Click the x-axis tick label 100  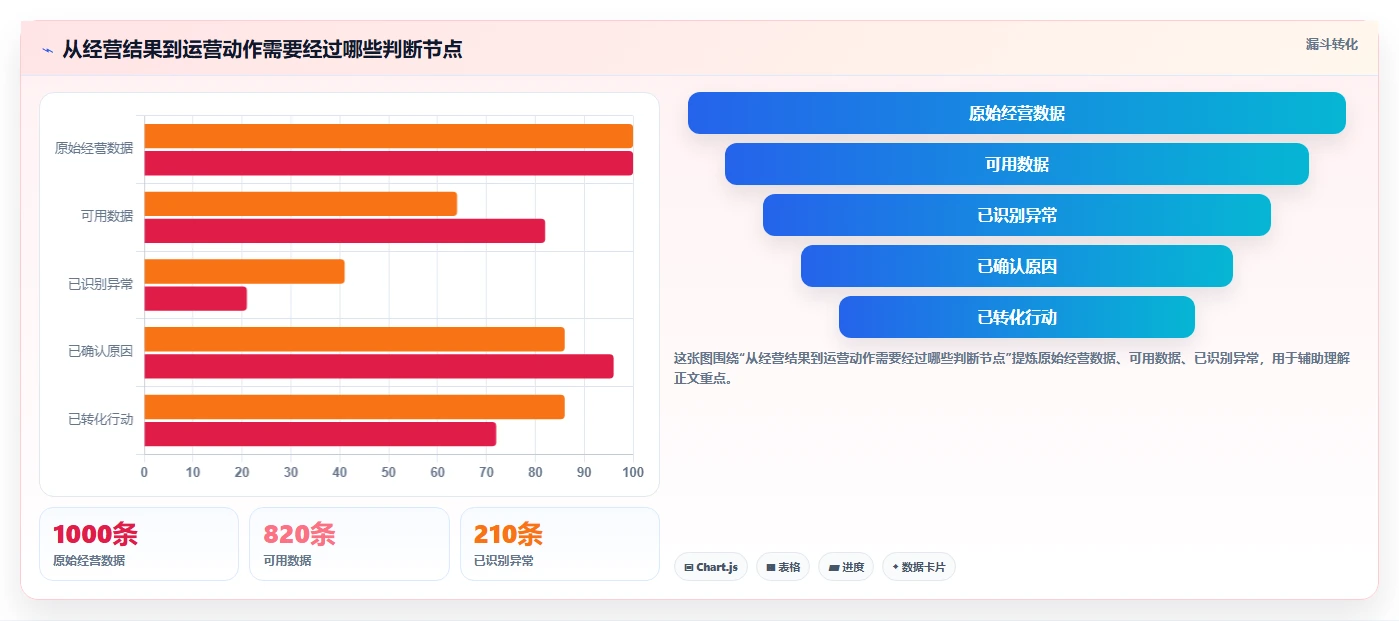click(x=632, y=472)
